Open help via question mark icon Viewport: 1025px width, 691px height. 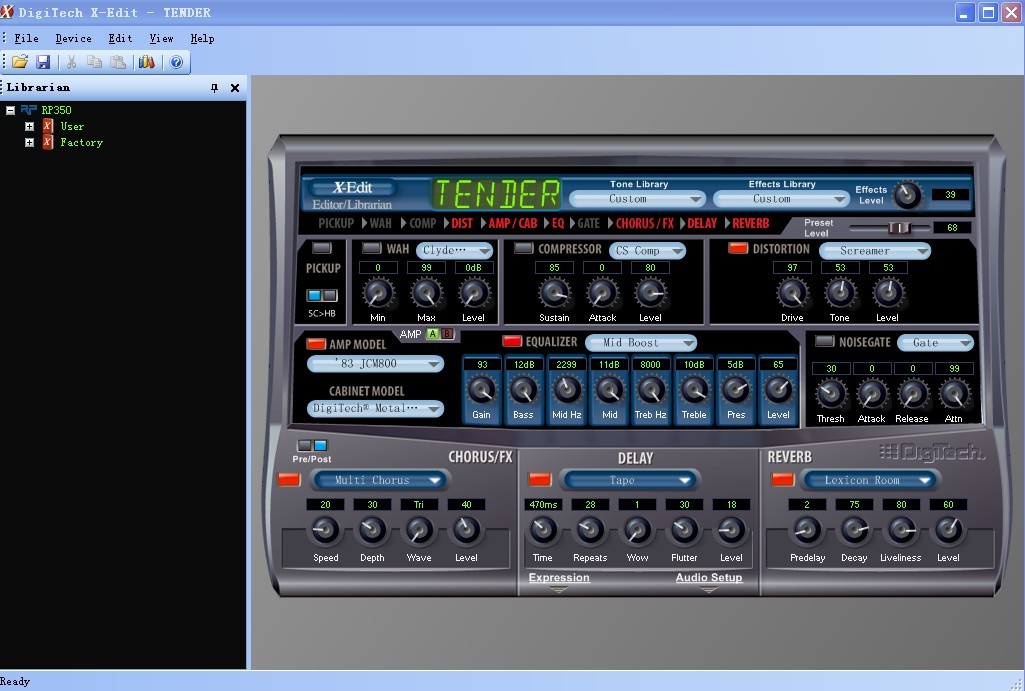(176, 62)
